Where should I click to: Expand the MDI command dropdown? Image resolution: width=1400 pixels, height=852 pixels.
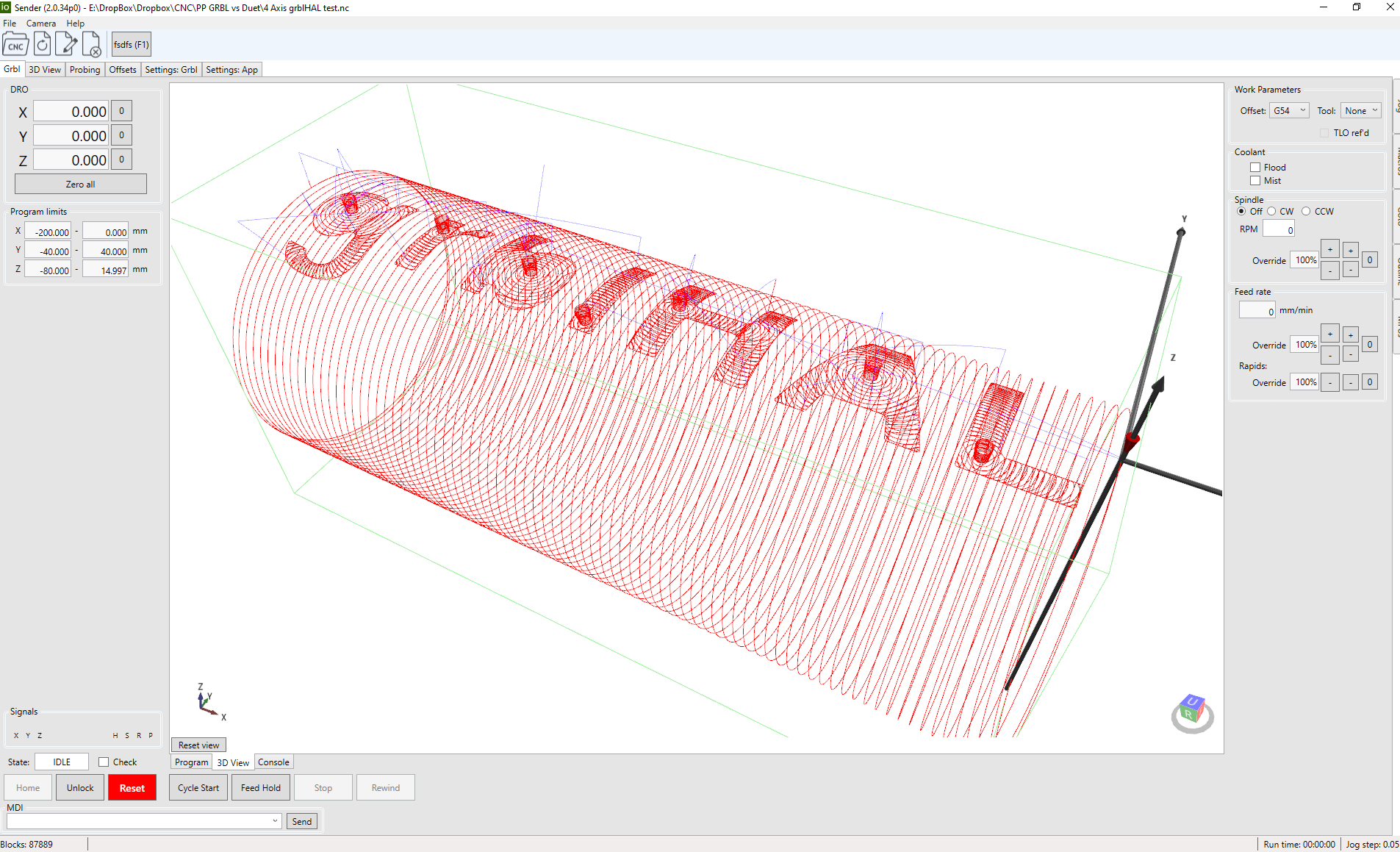click(273, 820)
